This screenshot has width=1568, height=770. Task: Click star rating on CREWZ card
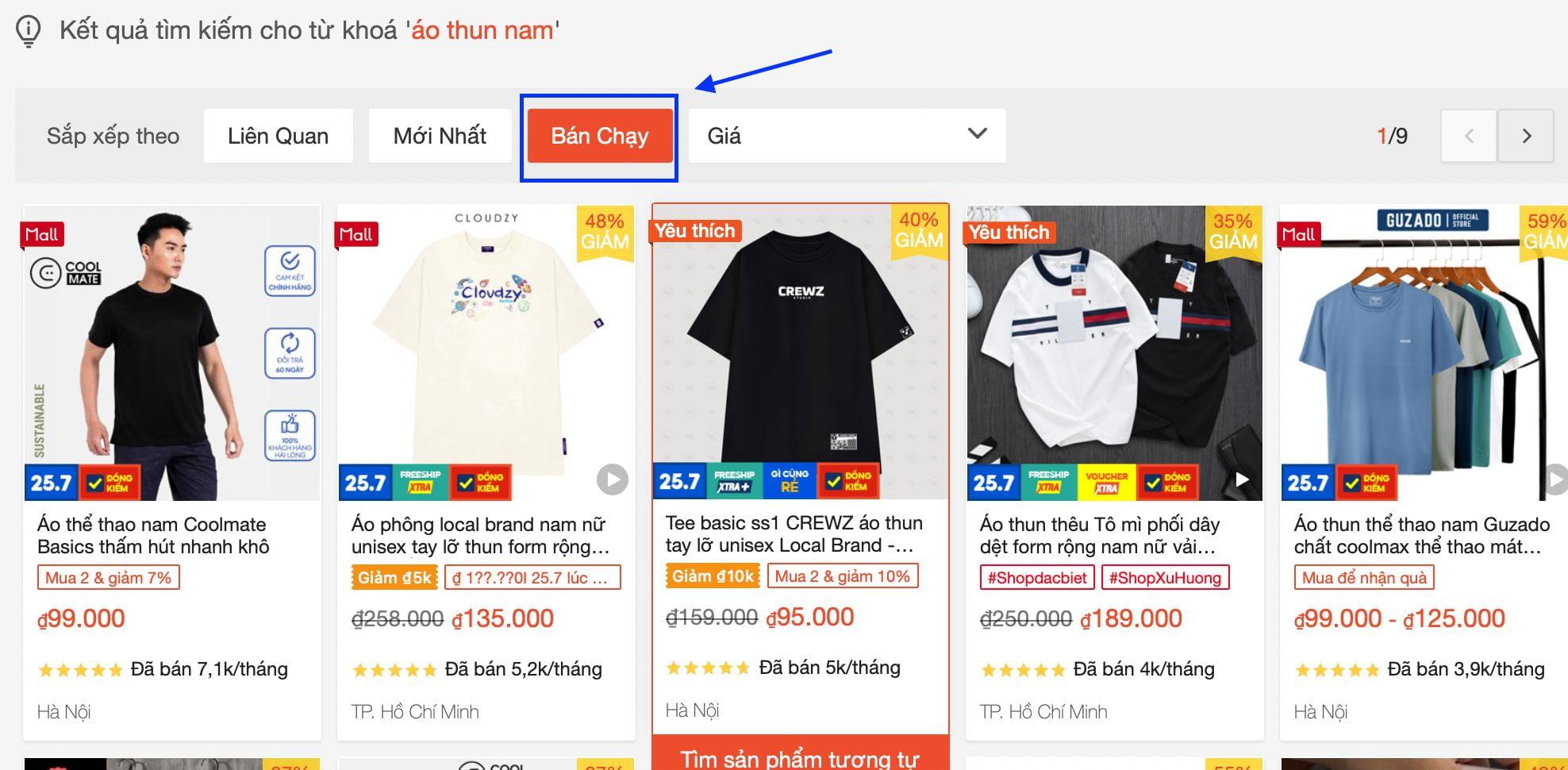[708, 668]
